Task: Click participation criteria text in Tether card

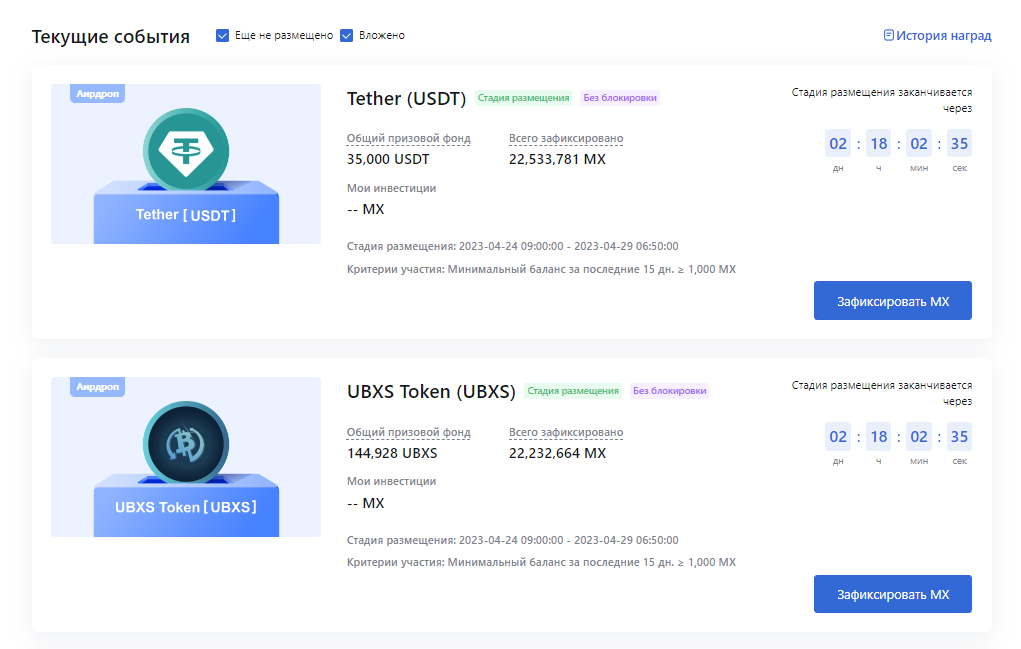Action: pyautogui.click(x=541, y=269)
